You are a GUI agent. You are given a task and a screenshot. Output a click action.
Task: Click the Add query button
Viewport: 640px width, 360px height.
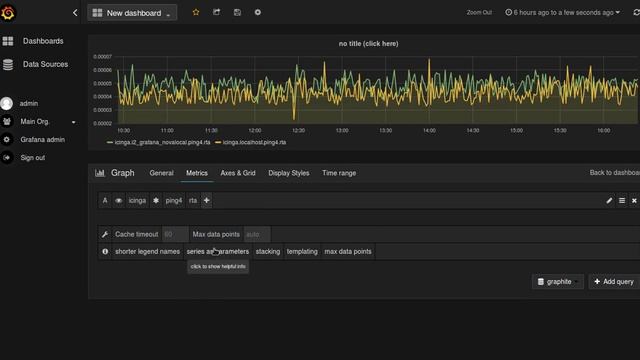[614, 282]
